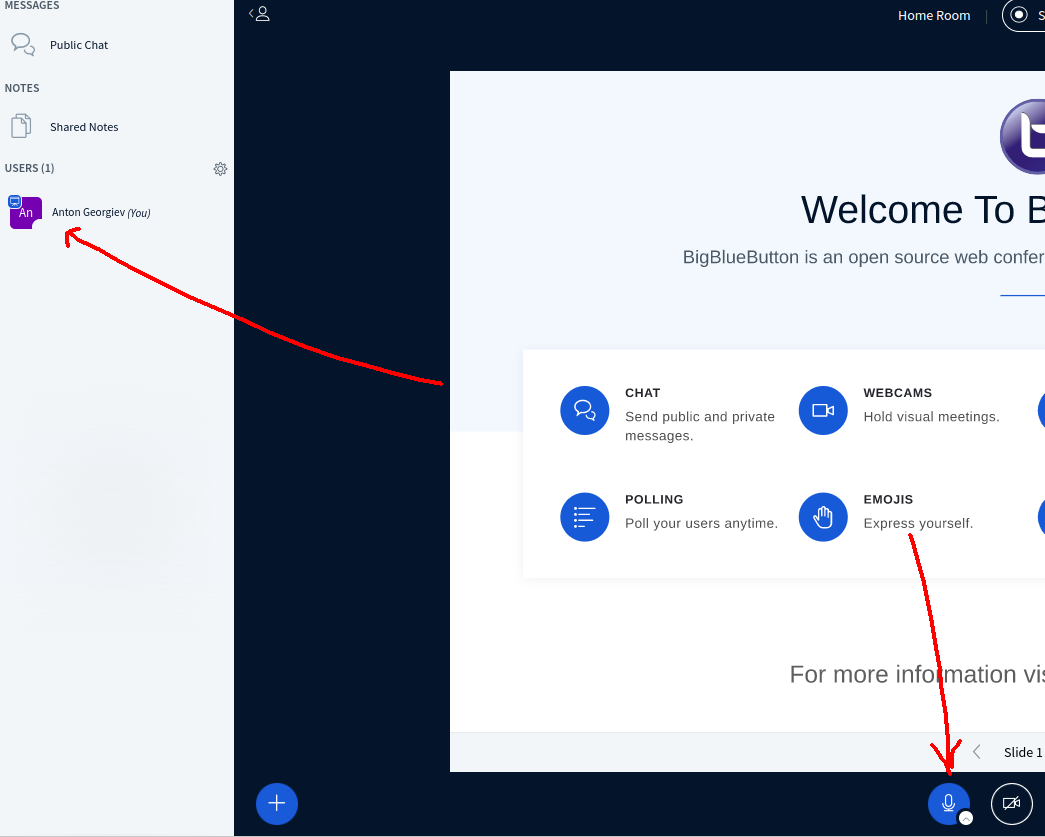Click Anton Georgiev's avatar in the users list
Viewport: 1045px width, 837px height.
tap(25, 212)
